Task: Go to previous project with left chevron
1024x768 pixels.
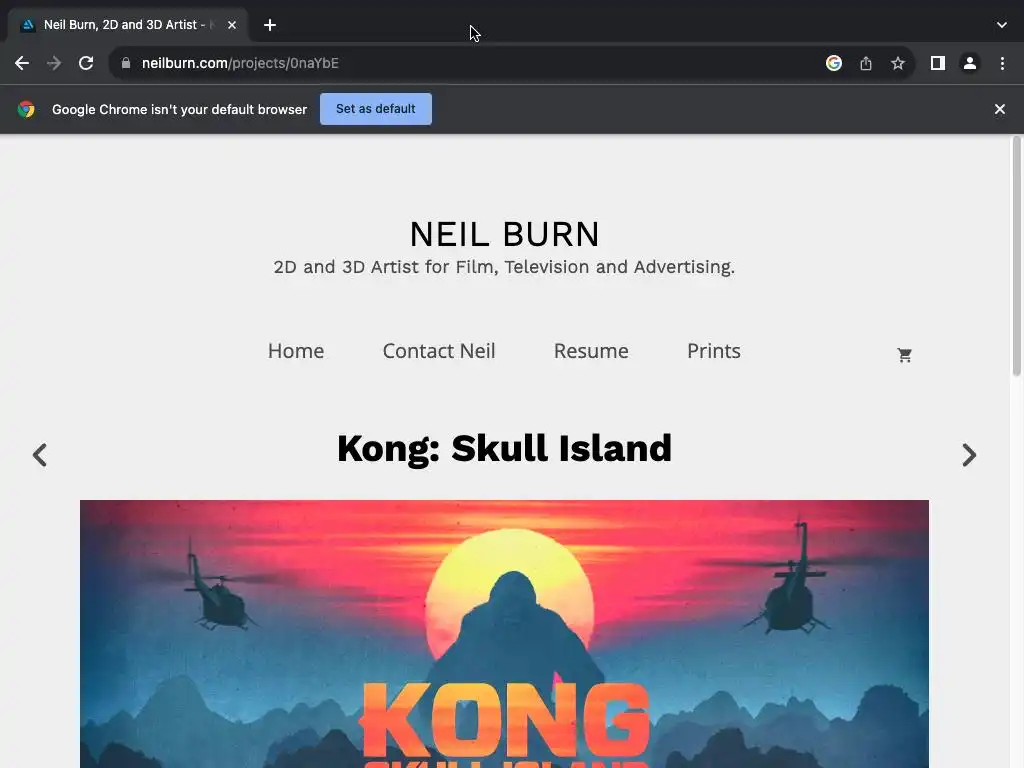Action: [40, 455]
